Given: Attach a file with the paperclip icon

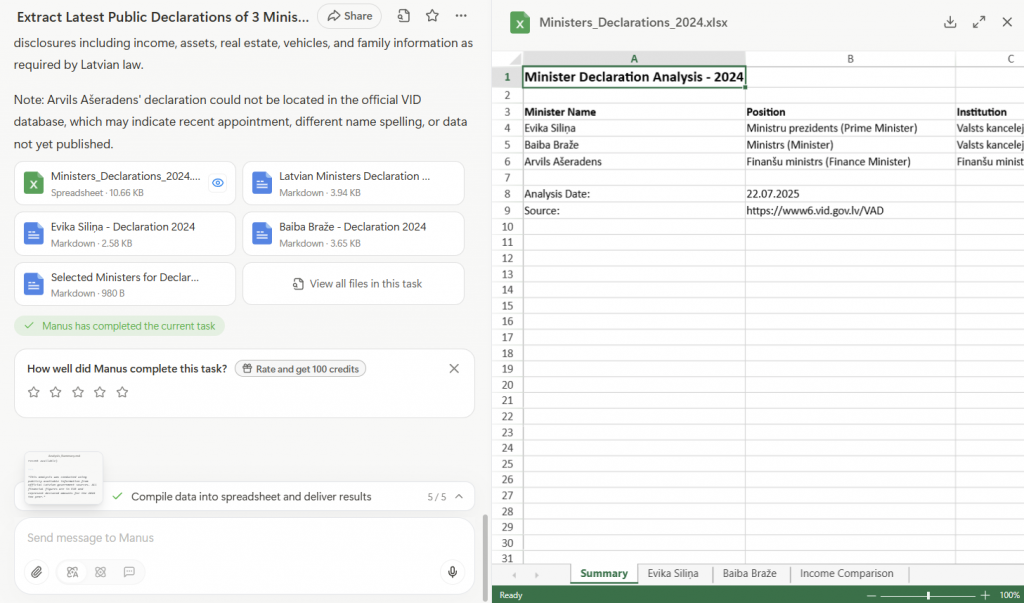Looking at the screenshot, I should point(37,572).
